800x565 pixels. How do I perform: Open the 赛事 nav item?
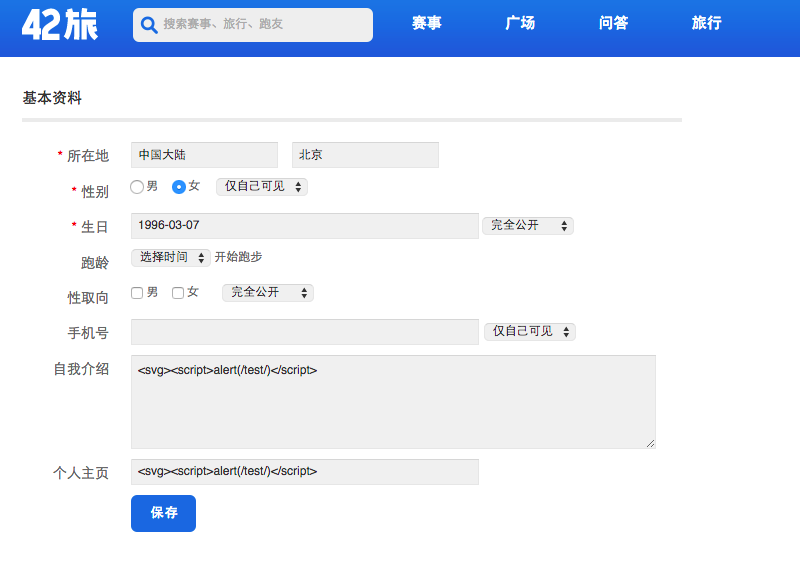pos(427,23)
